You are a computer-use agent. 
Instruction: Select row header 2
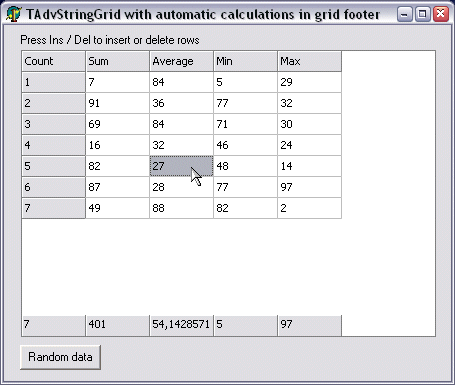[x=53, y=103]
